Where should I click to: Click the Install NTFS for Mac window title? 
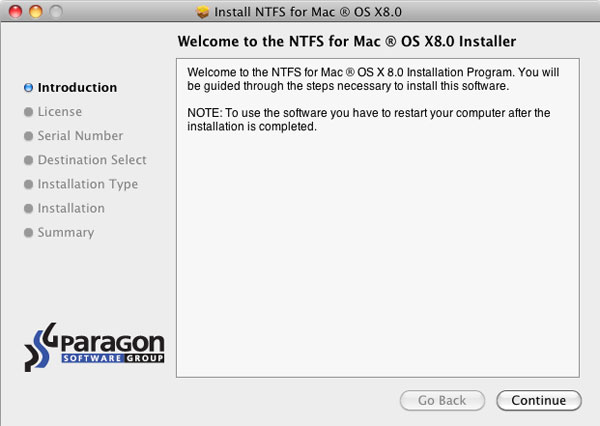click(307, 12)
